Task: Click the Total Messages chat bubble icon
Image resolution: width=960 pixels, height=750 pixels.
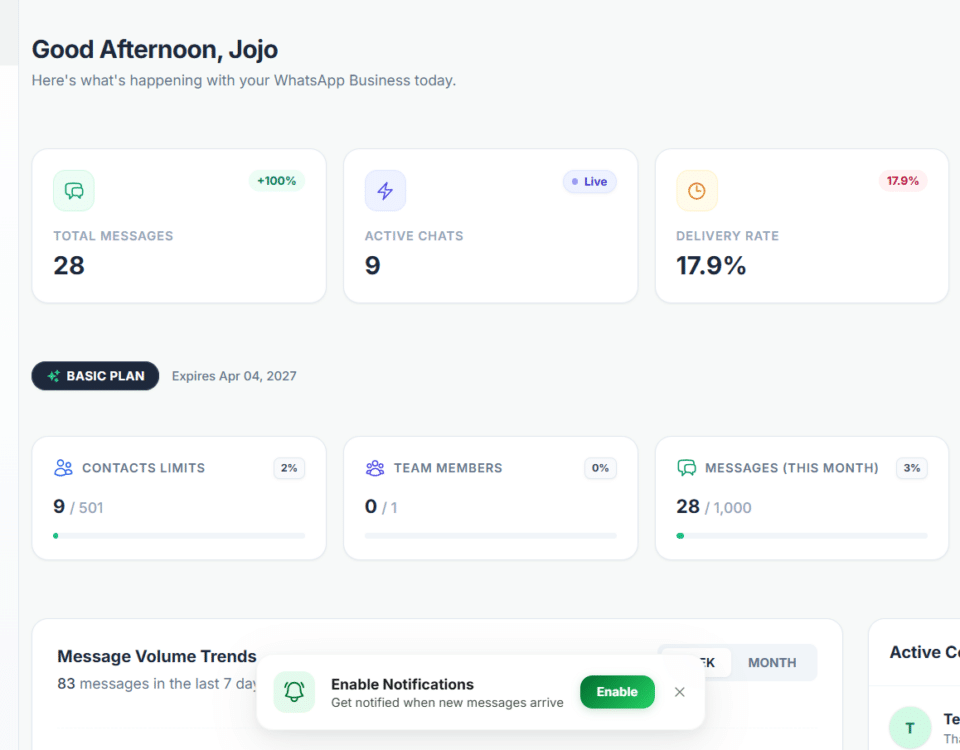Action: 74,191
